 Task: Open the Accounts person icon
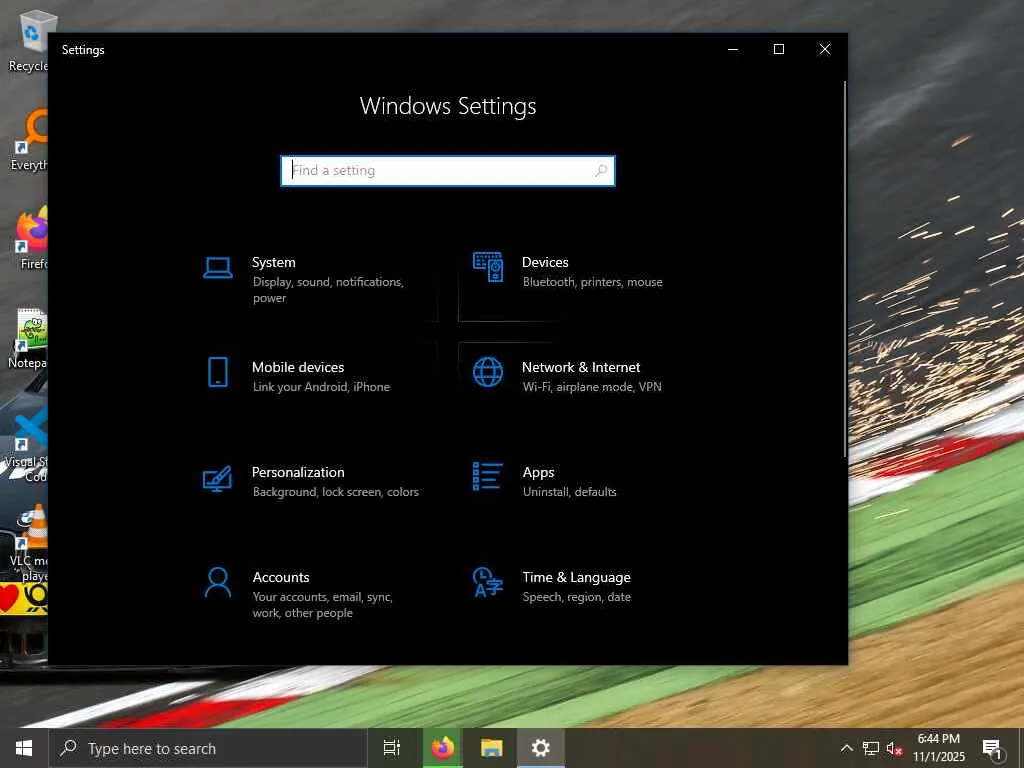pyautogui.click(x=217, y=583)
